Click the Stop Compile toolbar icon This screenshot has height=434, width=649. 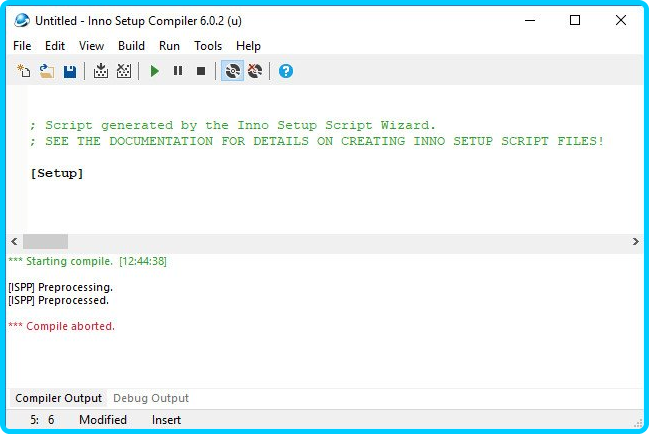click(124, 71)
